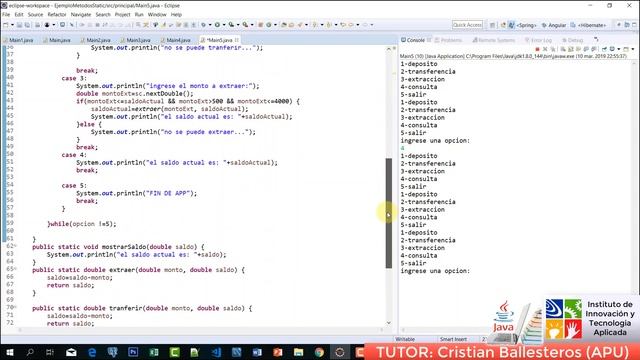Toggle show console when standard out changes
The width and height of the screenshot is (640, 360).
(x=586, y=49)
